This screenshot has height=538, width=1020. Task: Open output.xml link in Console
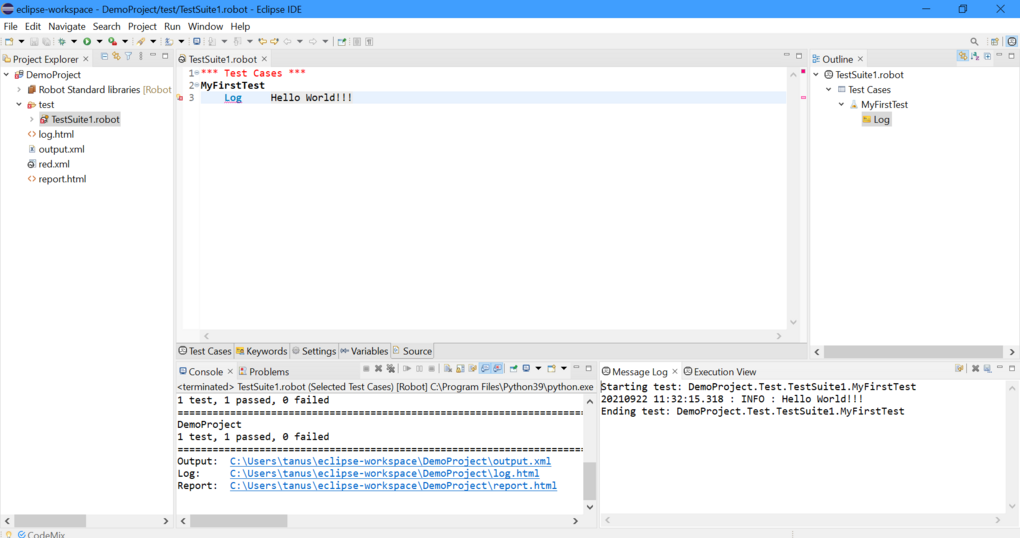click(x=390, y=461)
